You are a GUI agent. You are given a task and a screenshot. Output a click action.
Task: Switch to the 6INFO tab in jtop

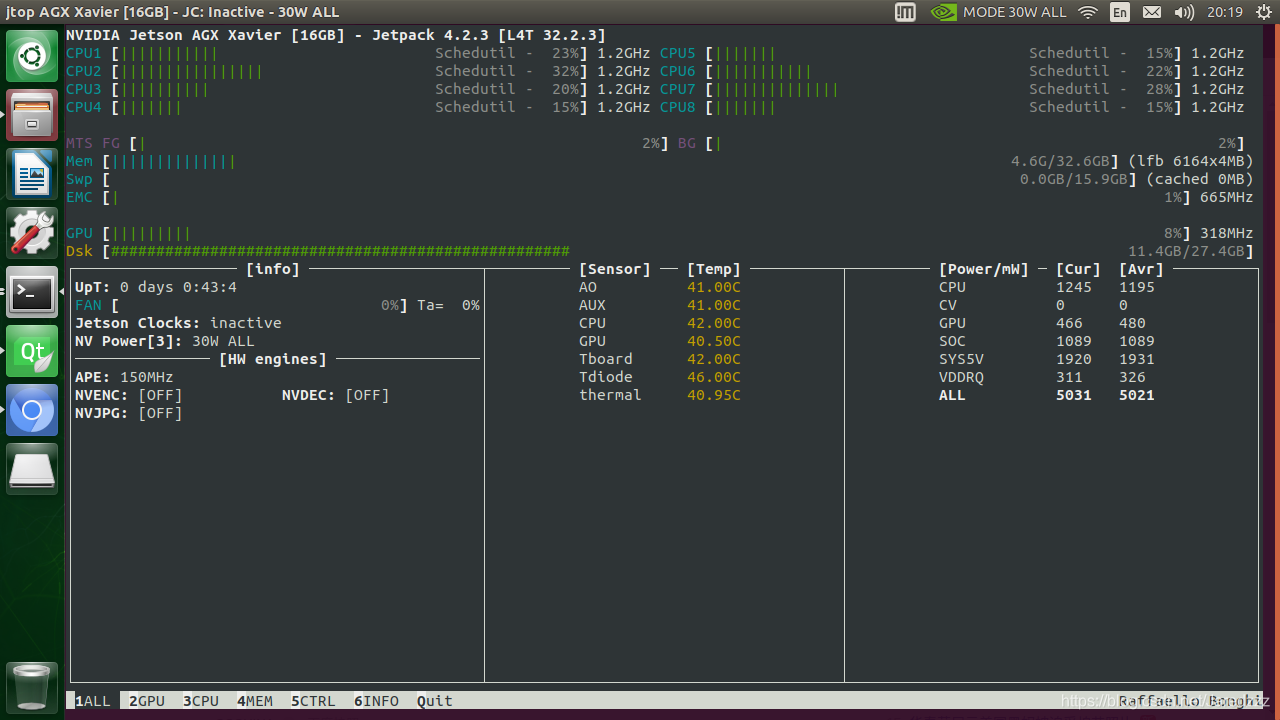point(377,701)
